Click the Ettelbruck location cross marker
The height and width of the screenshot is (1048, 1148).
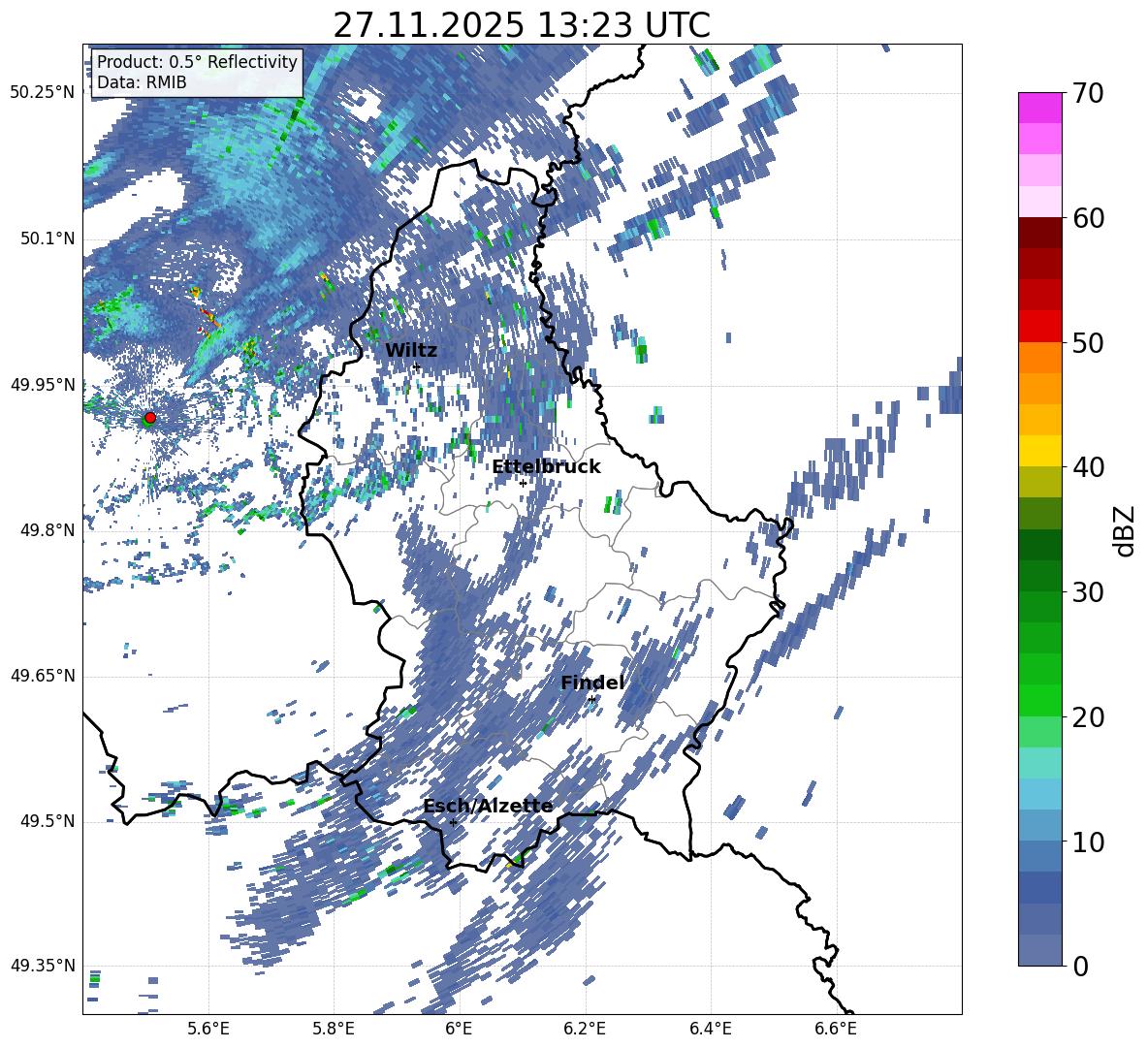coord(523,483)
